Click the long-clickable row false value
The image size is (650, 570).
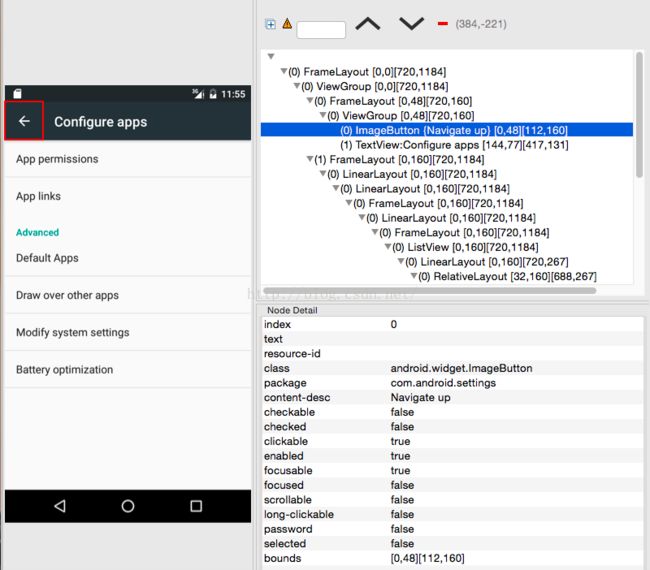(402, 514)
